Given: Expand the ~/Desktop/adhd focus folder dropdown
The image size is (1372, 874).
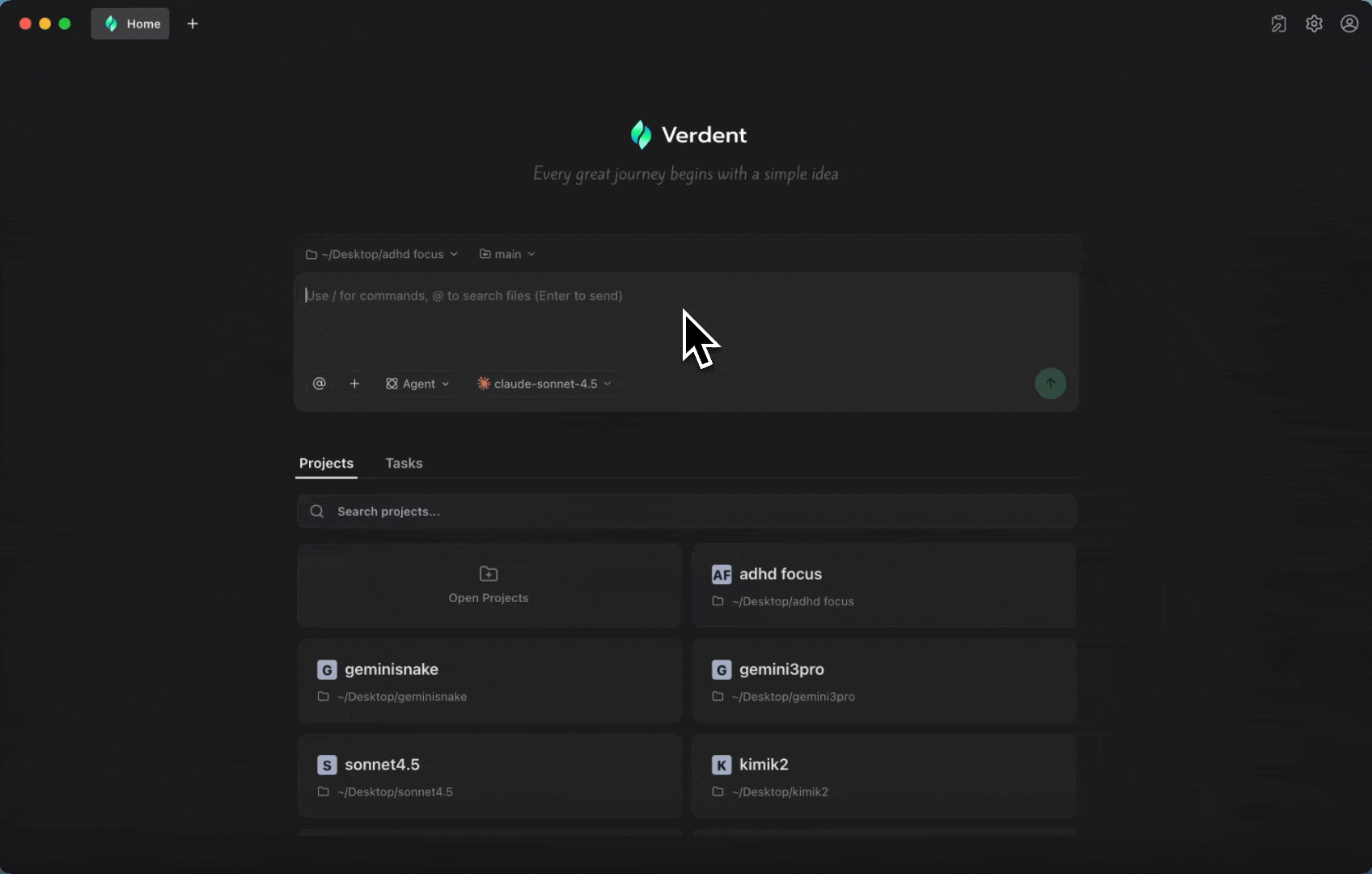Looking at the screenshot, I should (x=382, y=254).
